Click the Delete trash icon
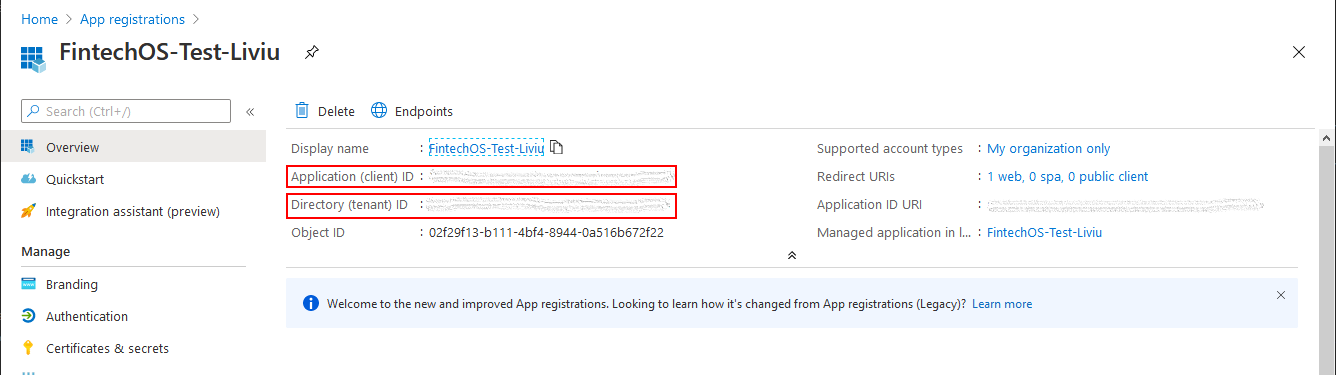The image size is (1336, 375). coord(302,111)
